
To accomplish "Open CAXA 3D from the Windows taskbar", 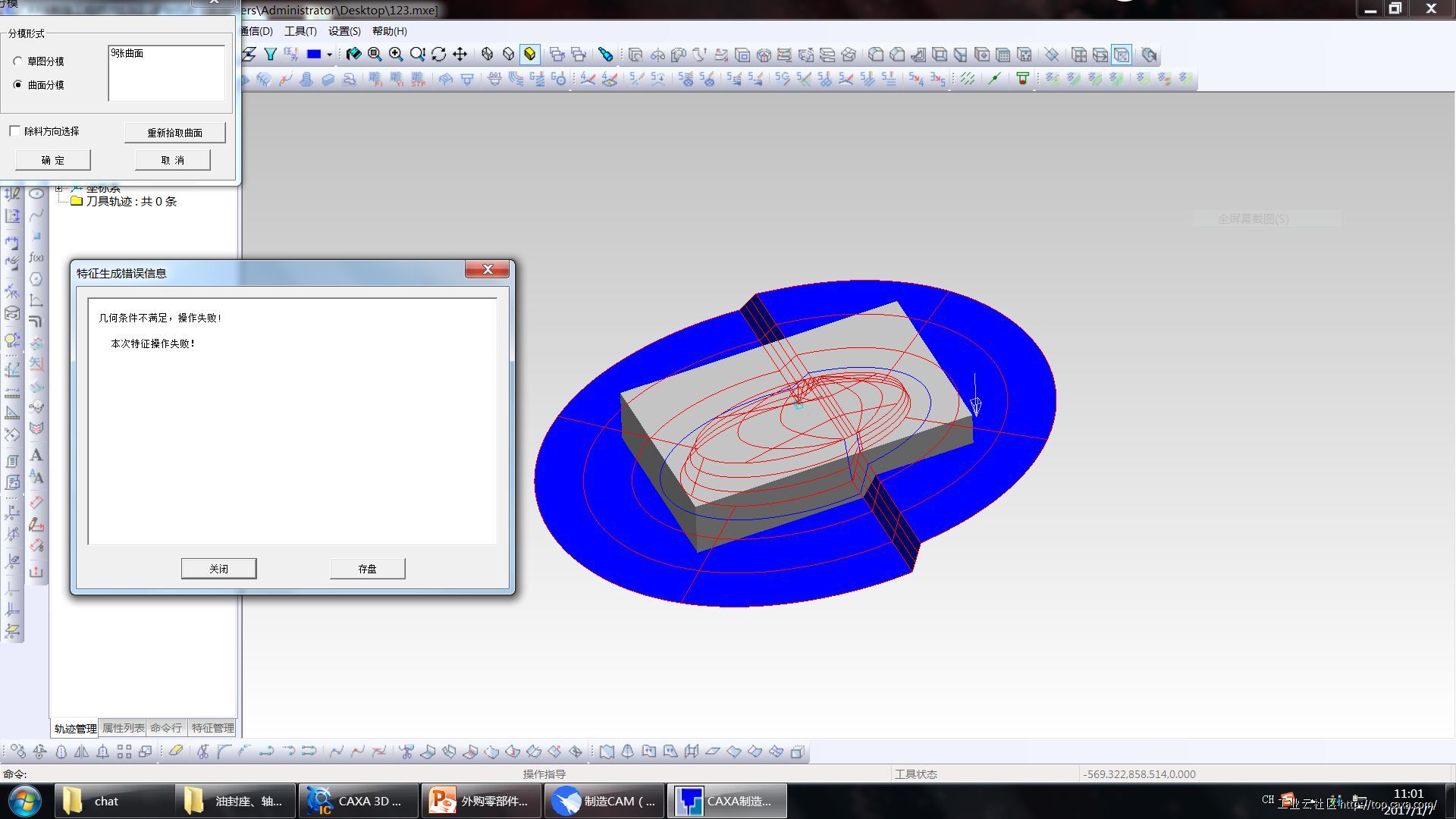I will pyautogui.click(x=358, y=802).
